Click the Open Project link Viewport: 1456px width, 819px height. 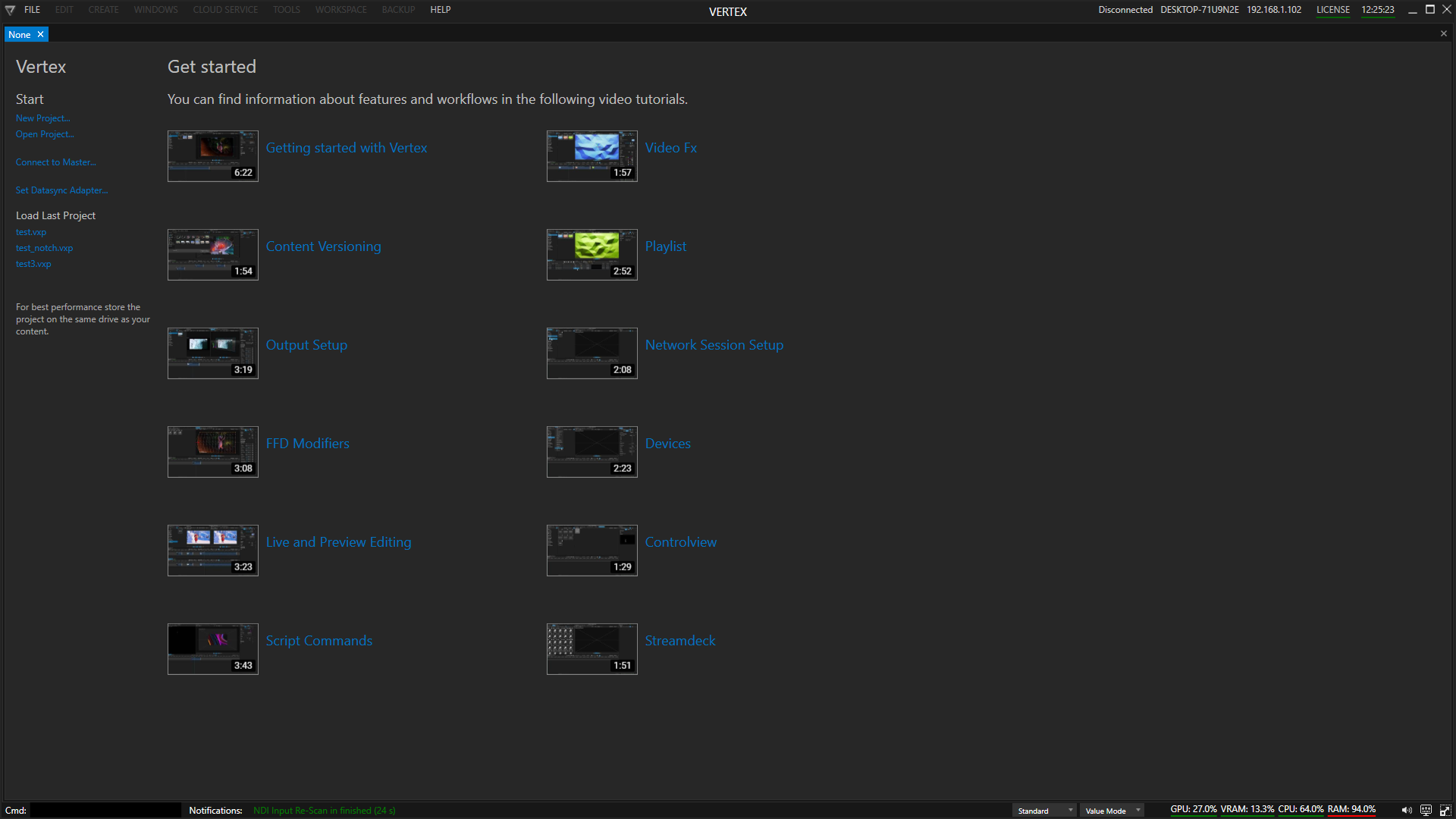point(45,134)
